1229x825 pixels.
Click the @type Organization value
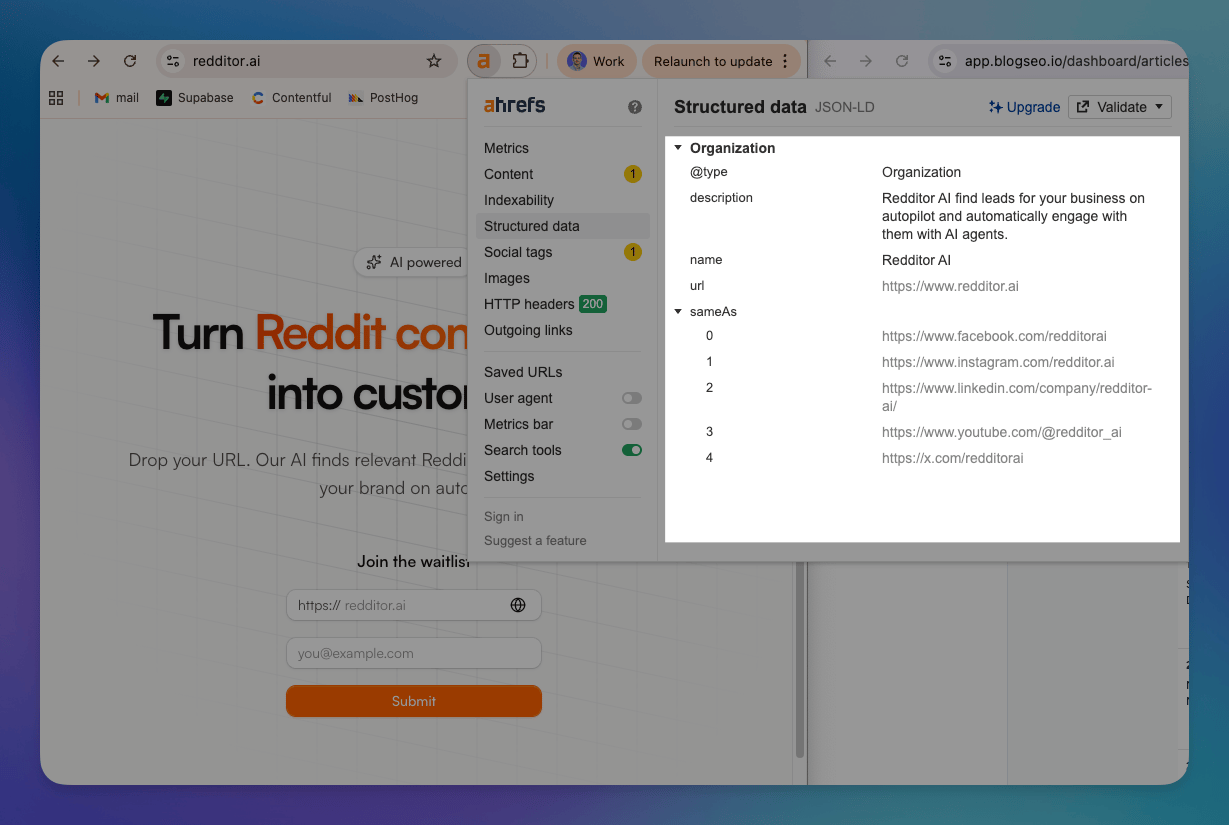(x=921, y=172)
